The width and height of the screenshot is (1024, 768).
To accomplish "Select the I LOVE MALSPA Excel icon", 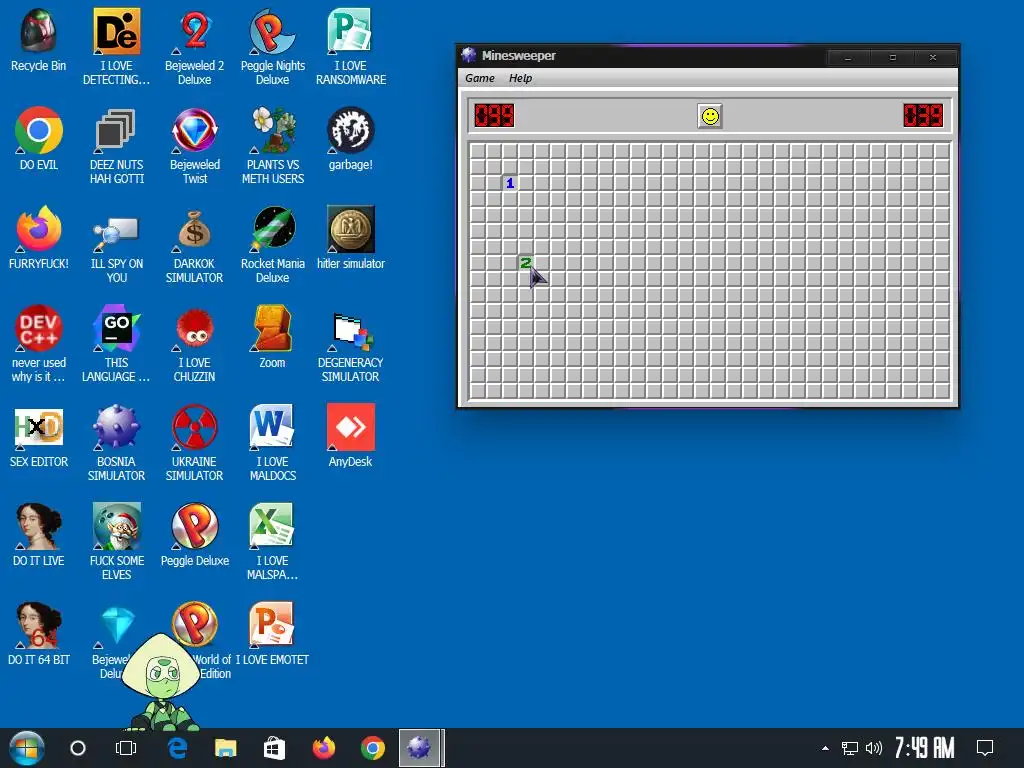I will coord(272,543).
